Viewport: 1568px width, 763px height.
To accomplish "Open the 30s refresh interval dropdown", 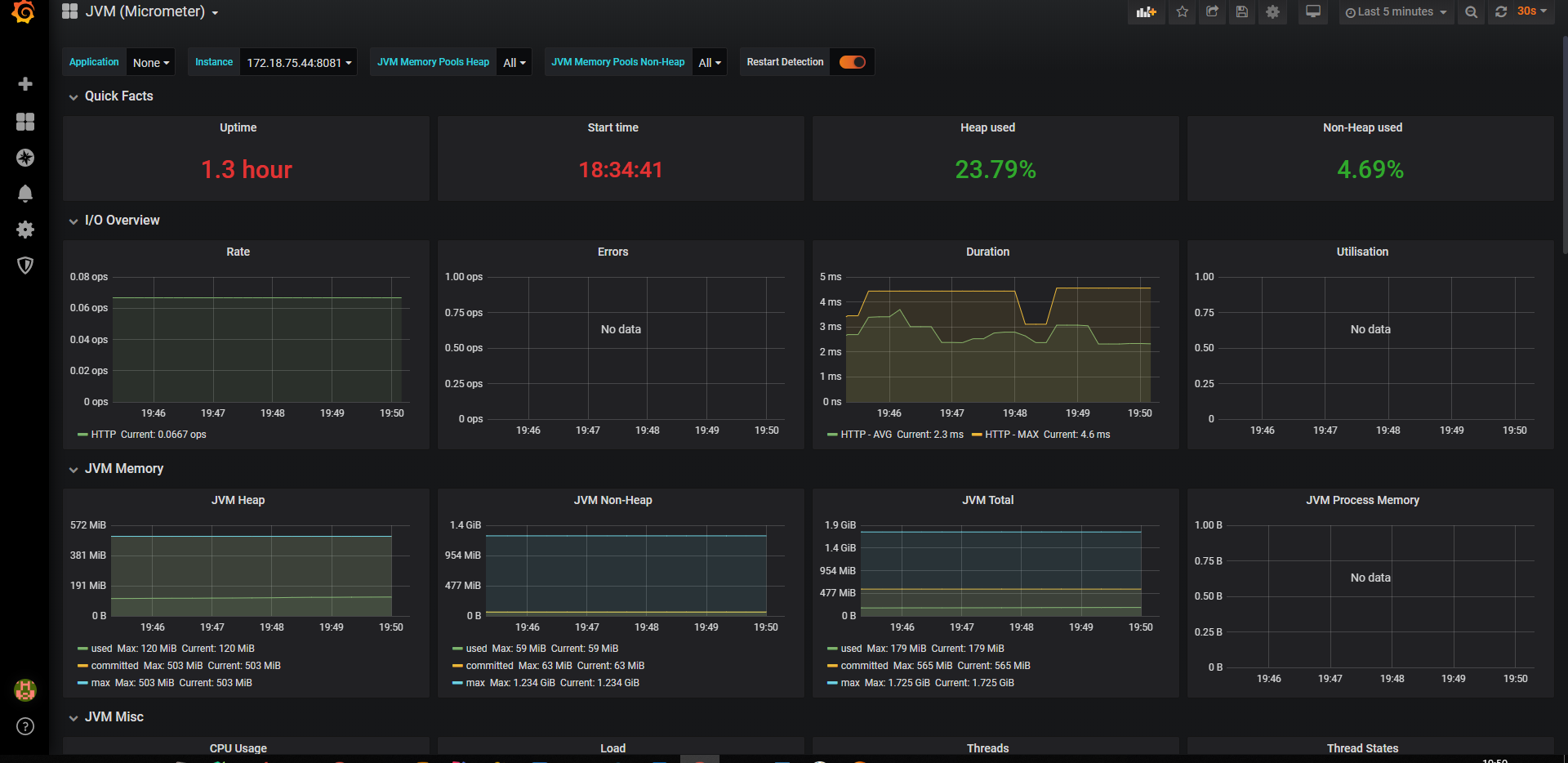I will 1532,11.
